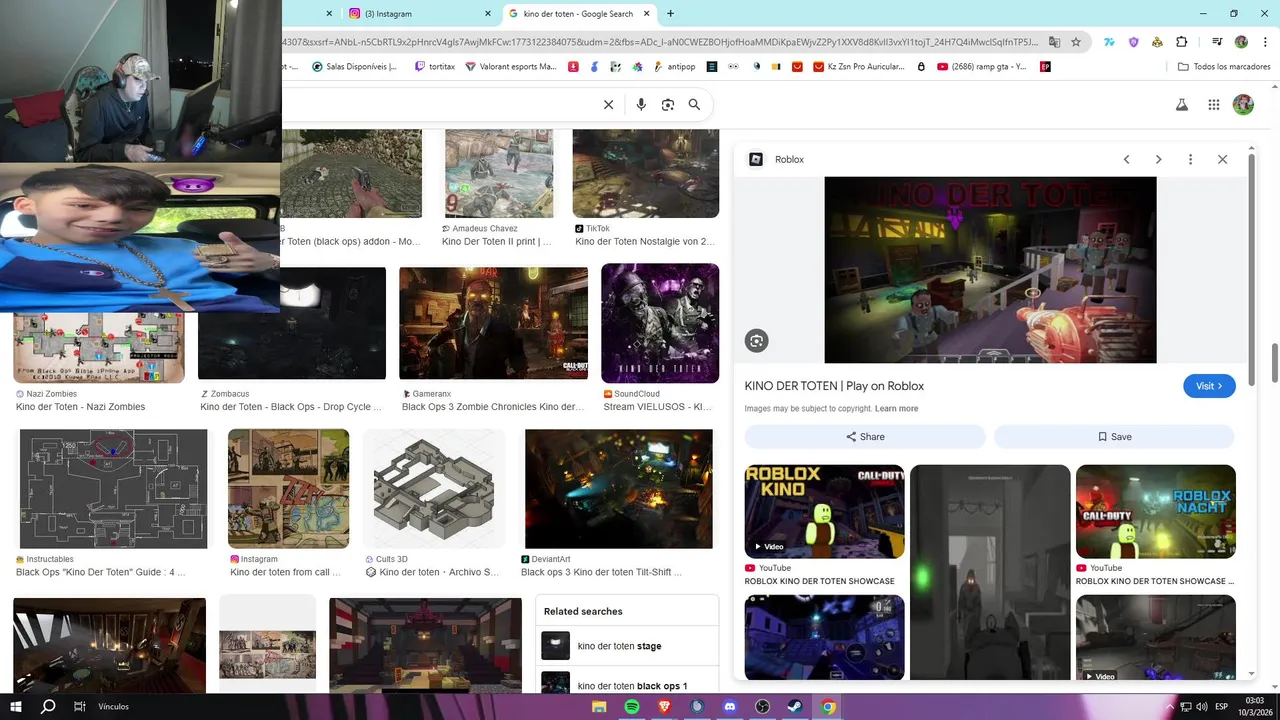Expand the Todos los marcadores folder
Viewport: 1280px width, 720px height.
click(x=1224, y=67)
